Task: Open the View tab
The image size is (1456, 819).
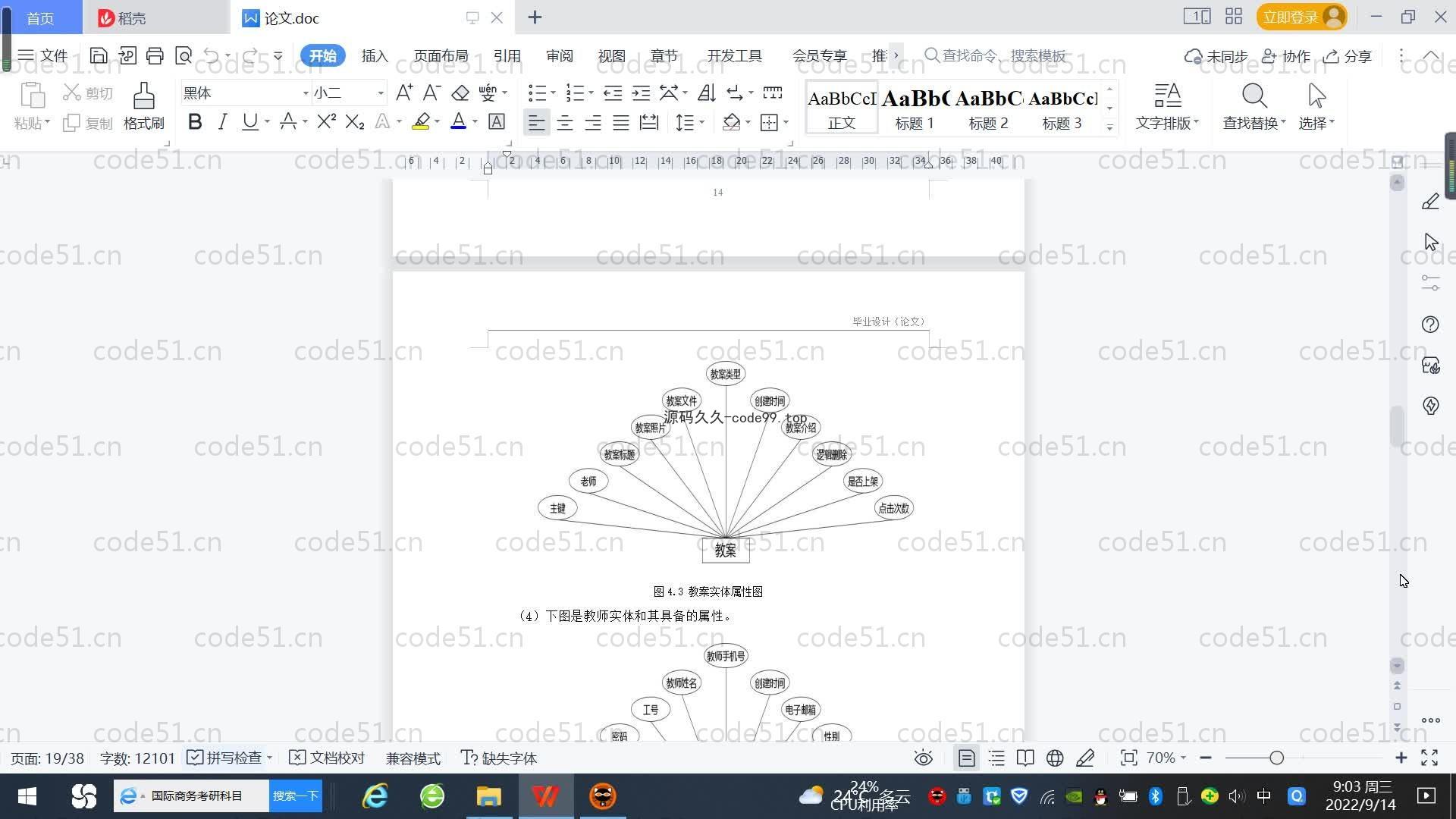Action: [x=611, y=55]
